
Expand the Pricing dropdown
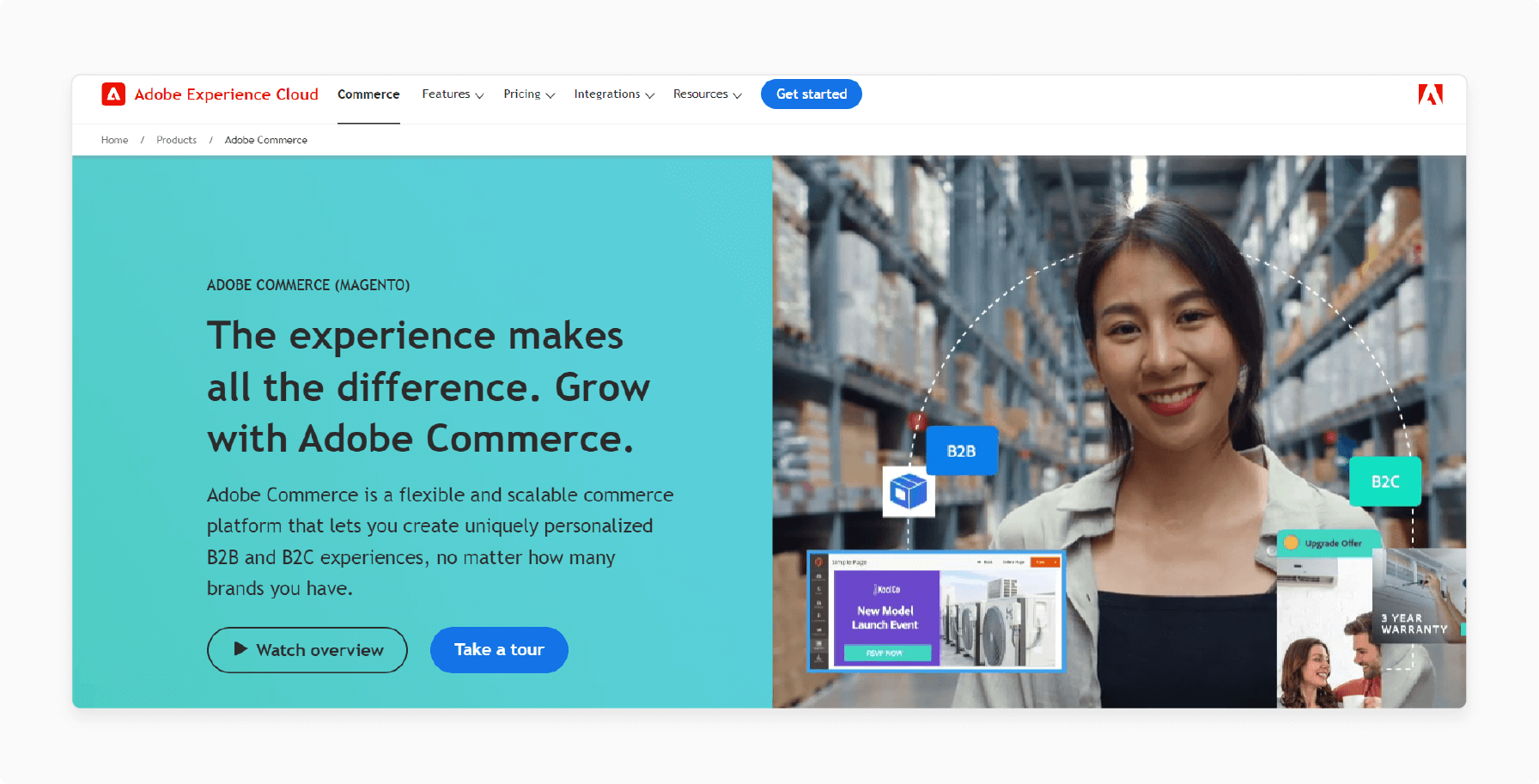(x=529, y=94)
